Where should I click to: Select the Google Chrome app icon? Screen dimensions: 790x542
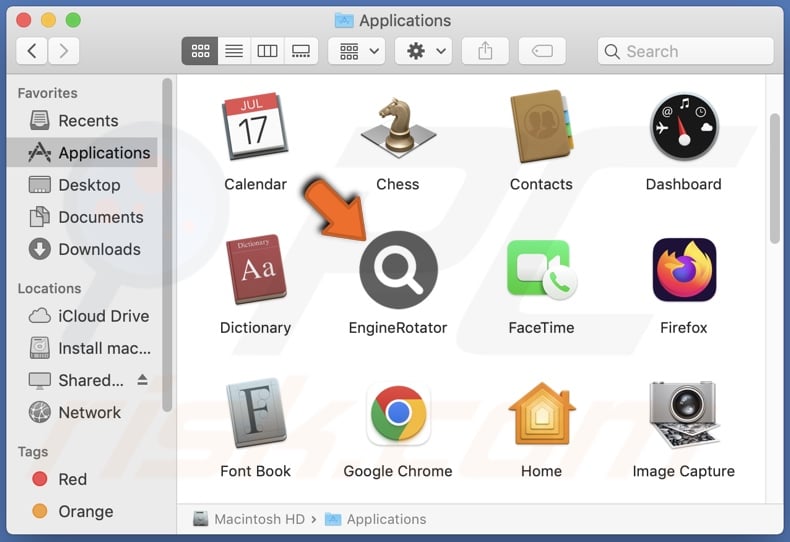pos(398,413)
